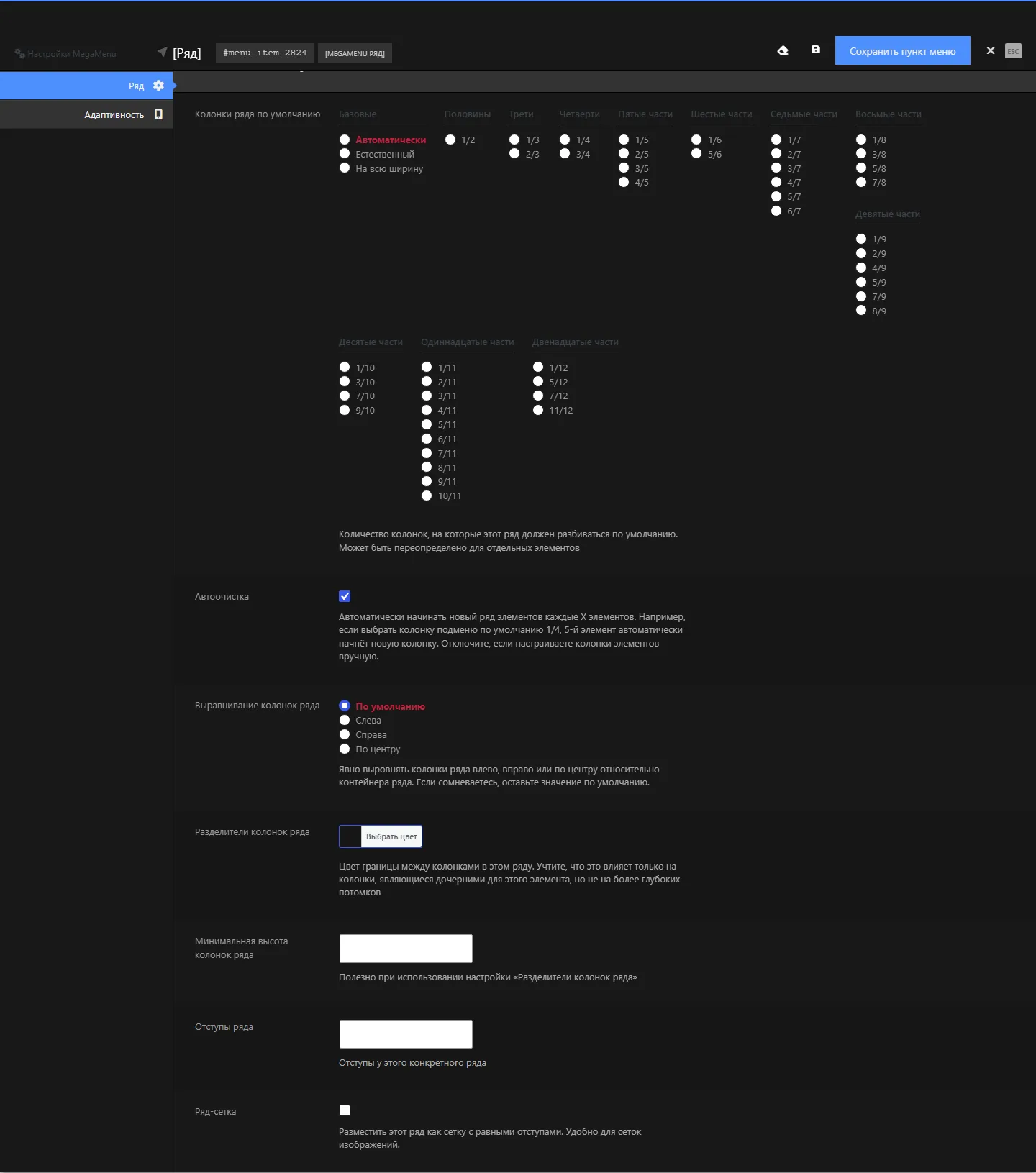Click the [MEGAMENU РЯД] label
Viewport: 1036px width, 1173px height.
[x=355, y=53]
